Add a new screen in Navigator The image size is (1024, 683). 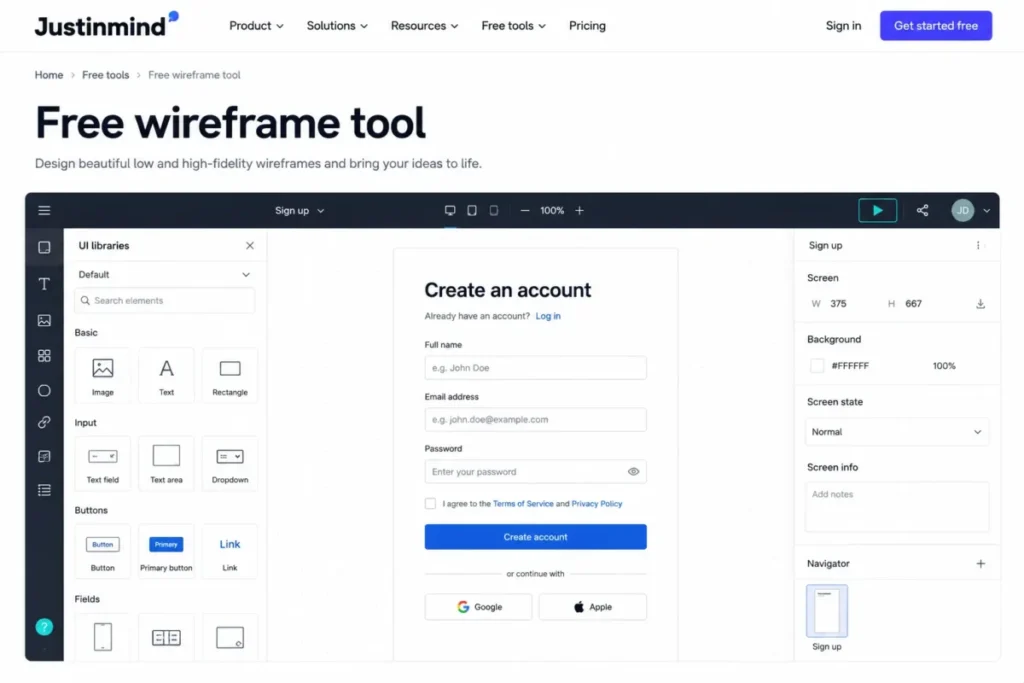980,564
